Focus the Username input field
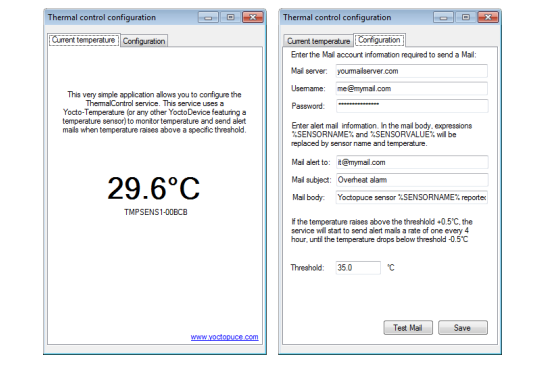550x367 pixels. [x=411, y=88]
